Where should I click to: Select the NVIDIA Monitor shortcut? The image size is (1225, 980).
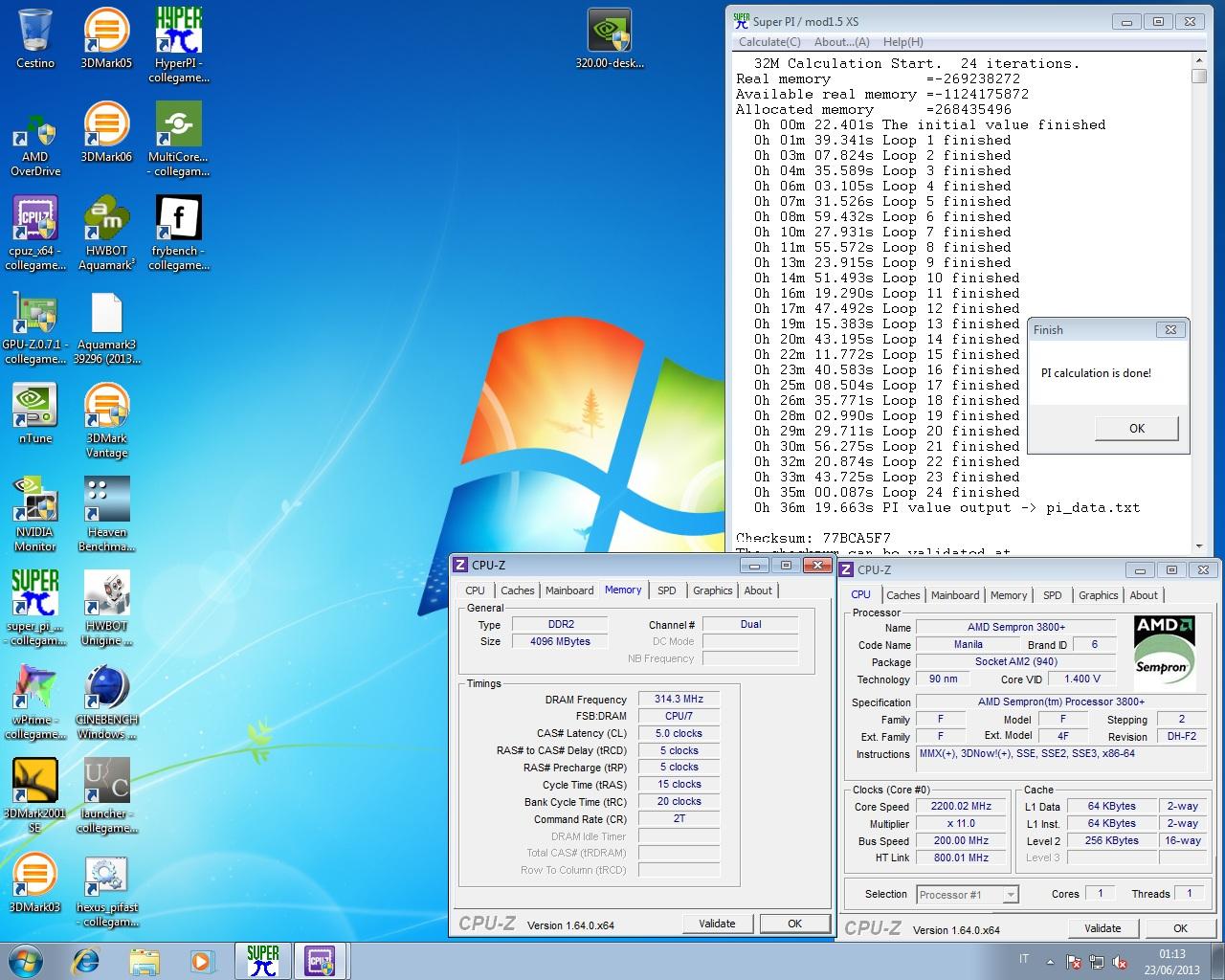click(35, 515)
